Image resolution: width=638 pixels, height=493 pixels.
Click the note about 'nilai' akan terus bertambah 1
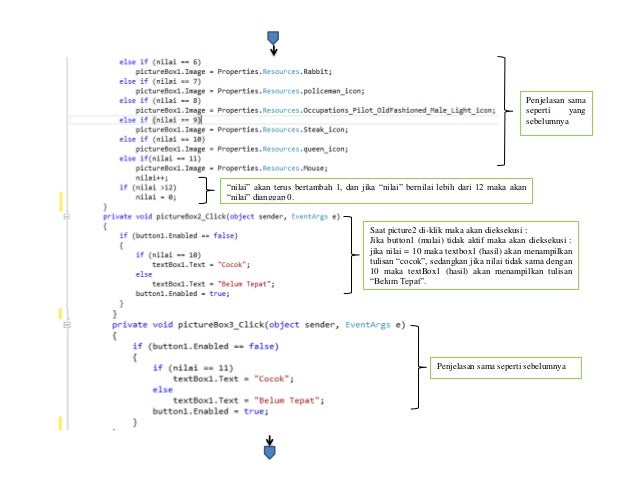point(376,191)
